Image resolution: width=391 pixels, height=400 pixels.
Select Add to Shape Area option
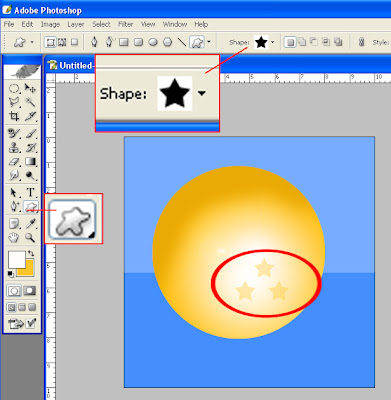[x=302, y=42]
